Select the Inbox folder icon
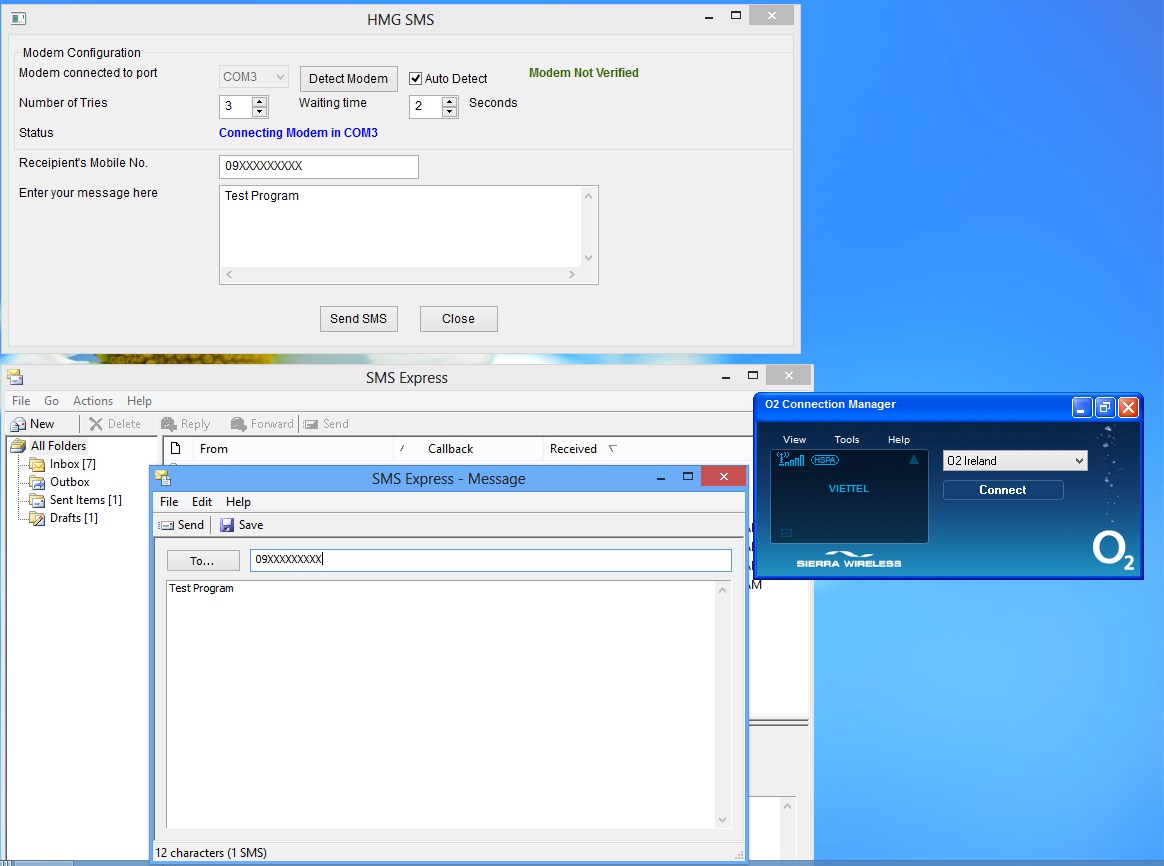 [37, 464]
